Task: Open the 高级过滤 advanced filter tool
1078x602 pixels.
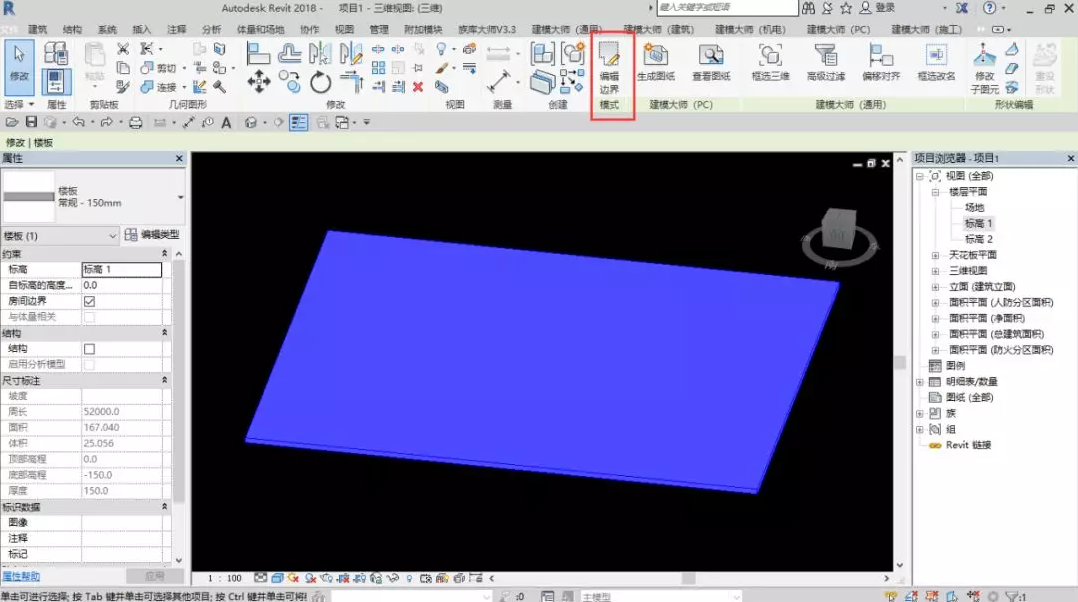Action: [x=826, y=63]
